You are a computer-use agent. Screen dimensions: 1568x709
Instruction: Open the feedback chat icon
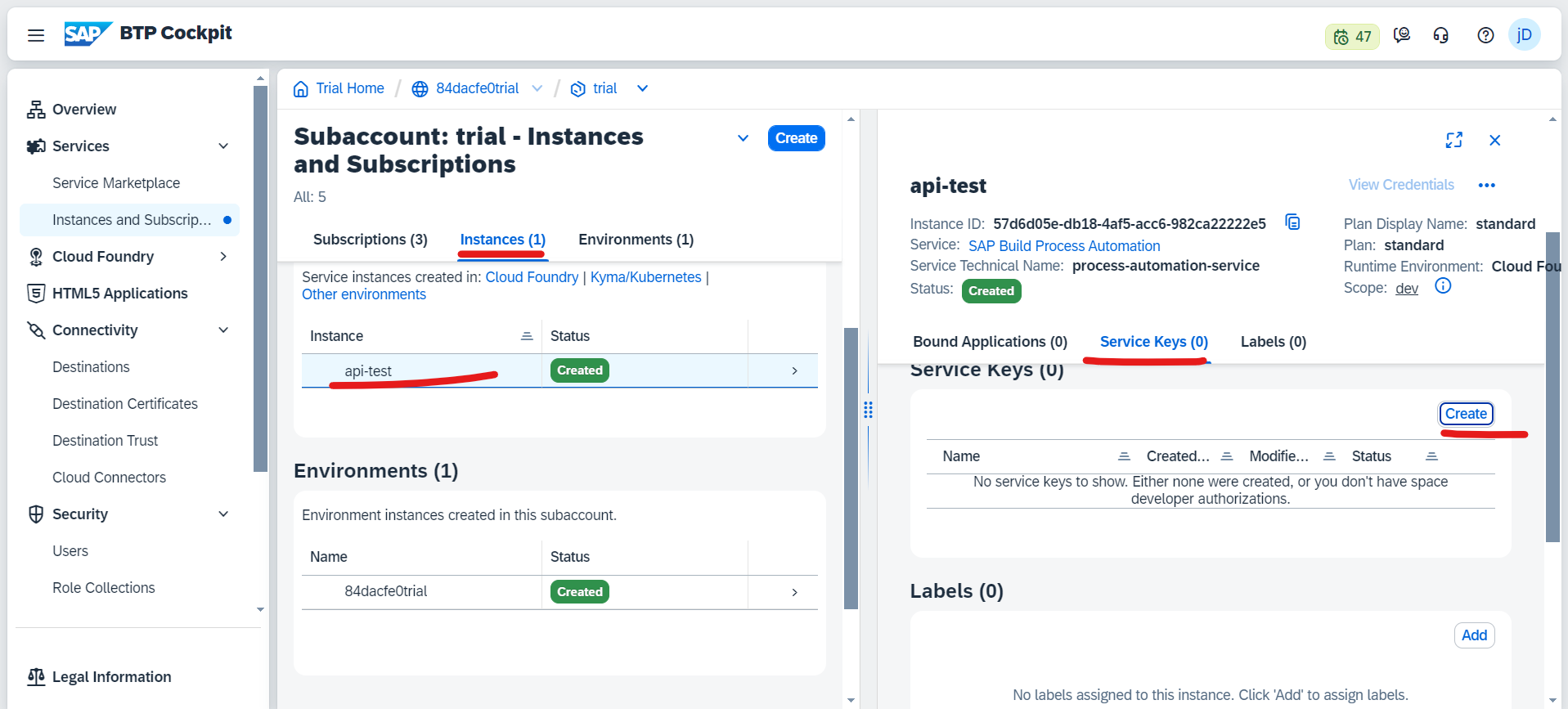(x=1402, y=35)
